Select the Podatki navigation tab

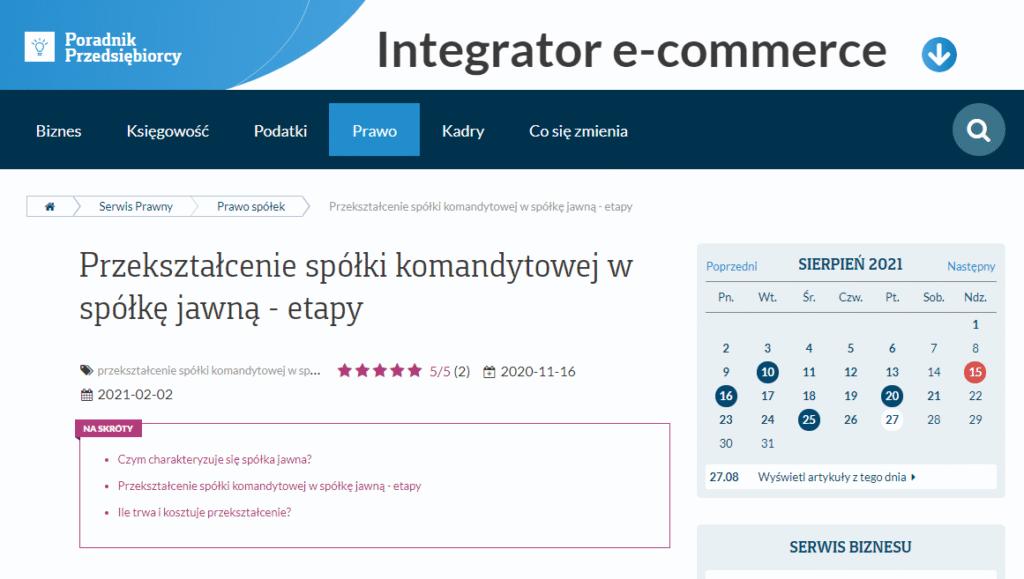[x=280, y=131]
